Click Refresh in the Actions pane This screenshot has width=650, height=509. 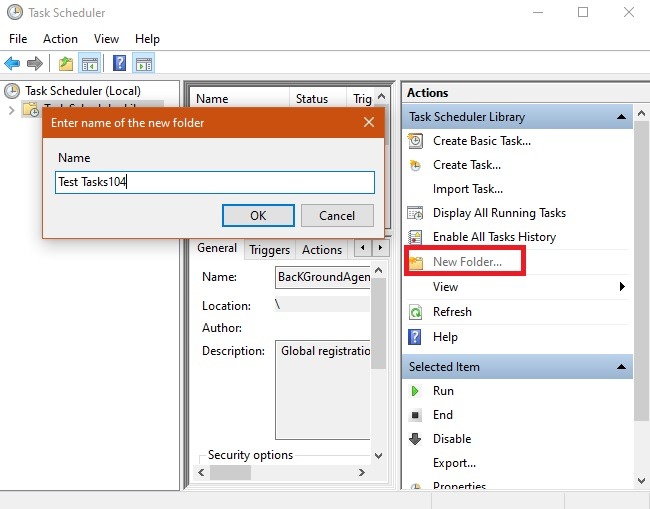coord(452,312)
